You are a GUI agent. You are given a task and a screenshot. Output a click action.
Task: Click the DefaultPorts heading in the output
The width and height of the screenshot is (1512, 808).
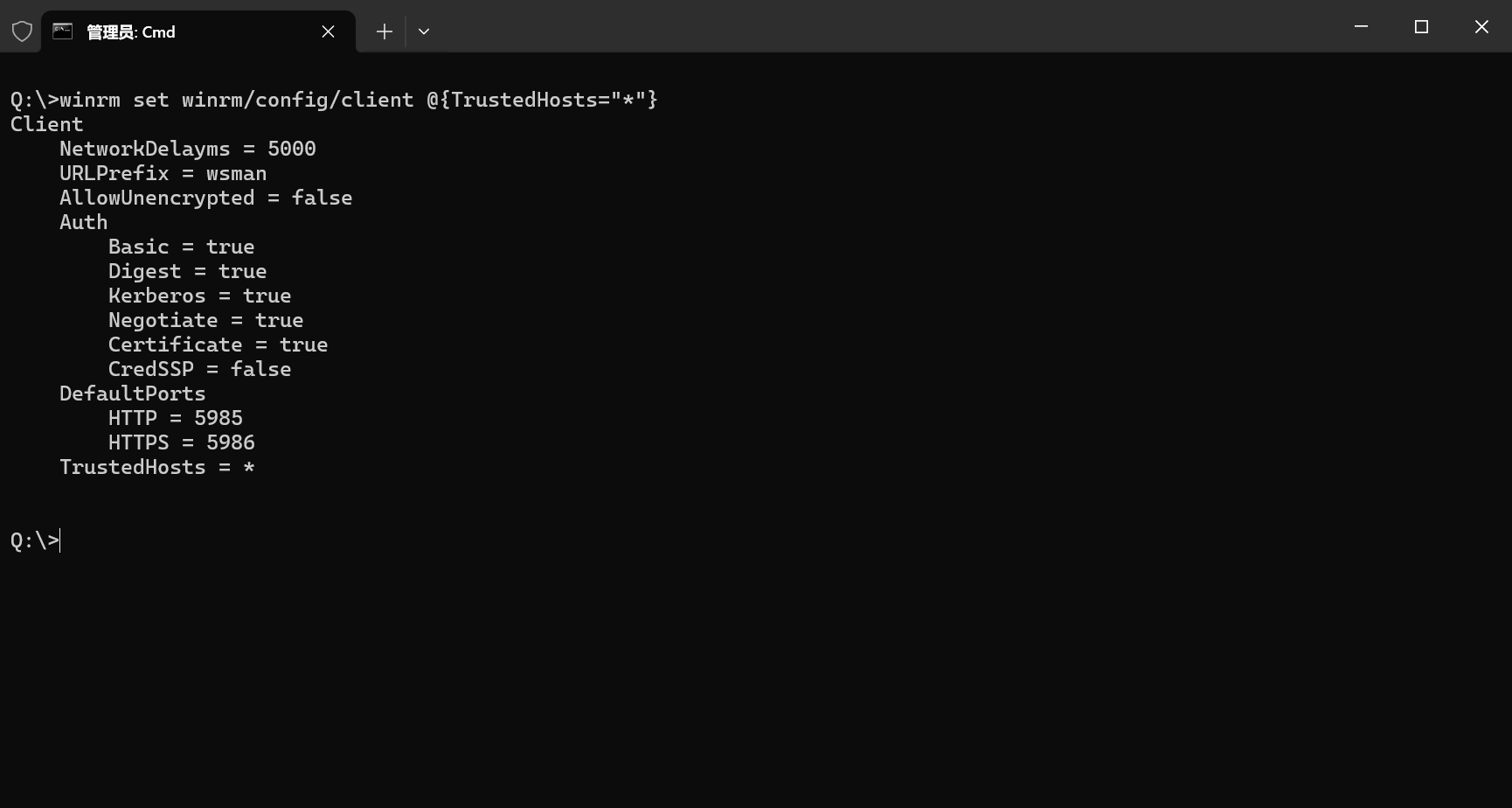[133, 394]
